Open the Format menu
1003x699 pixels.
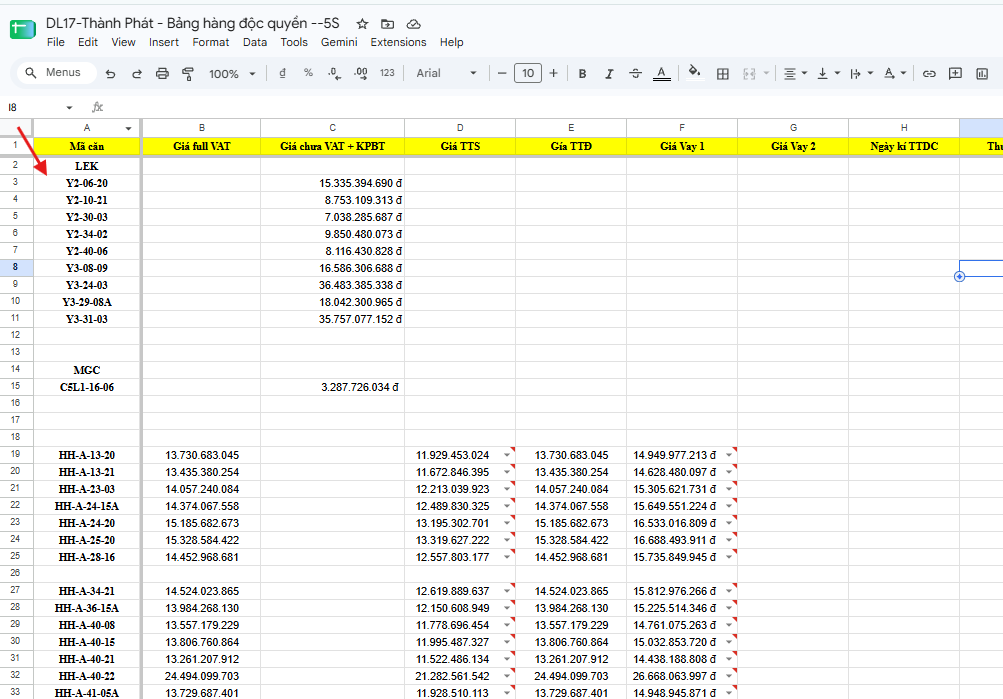(x=210, y=42)
